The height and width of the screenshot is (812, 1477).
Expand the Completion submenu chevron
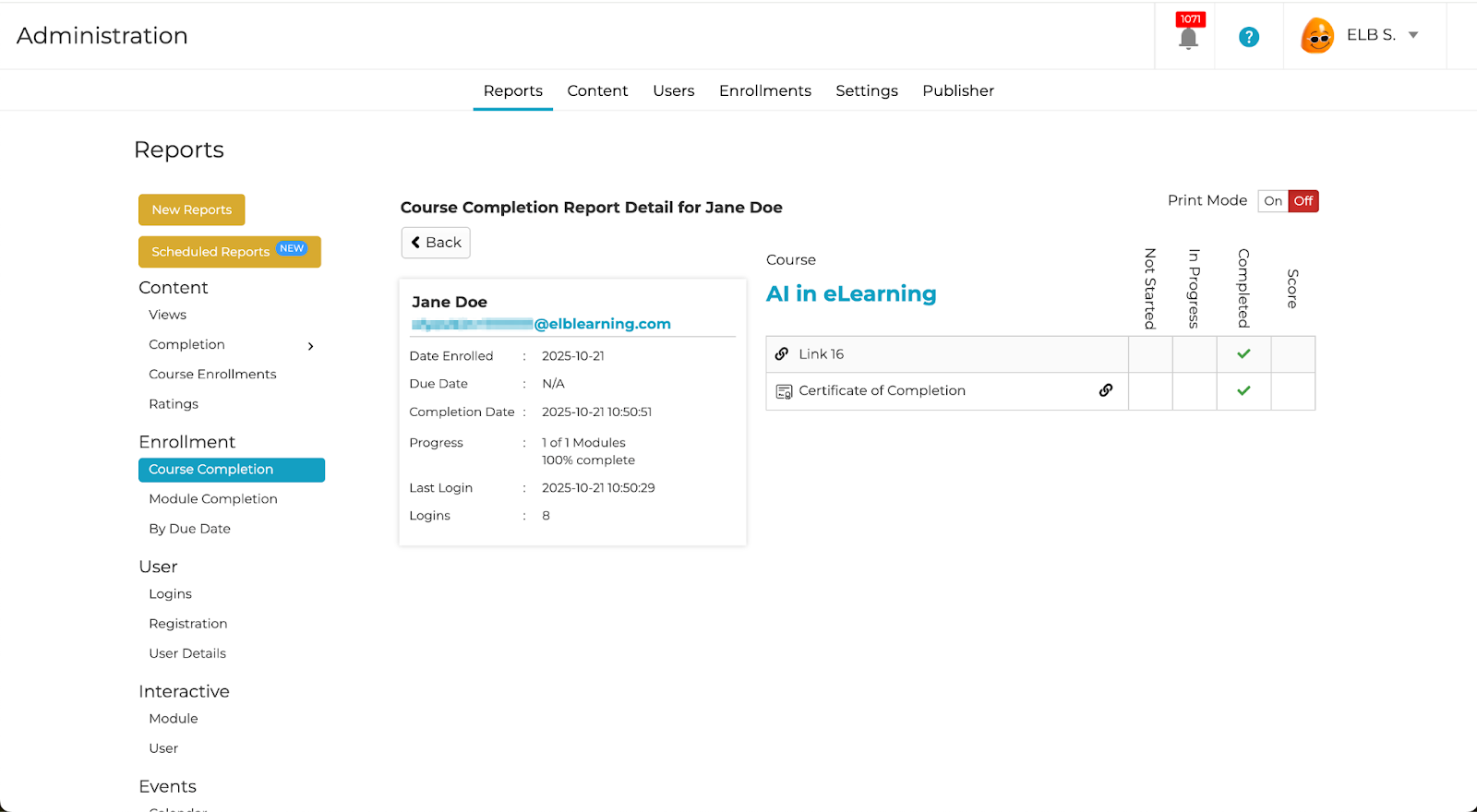[x=310, y=346]
